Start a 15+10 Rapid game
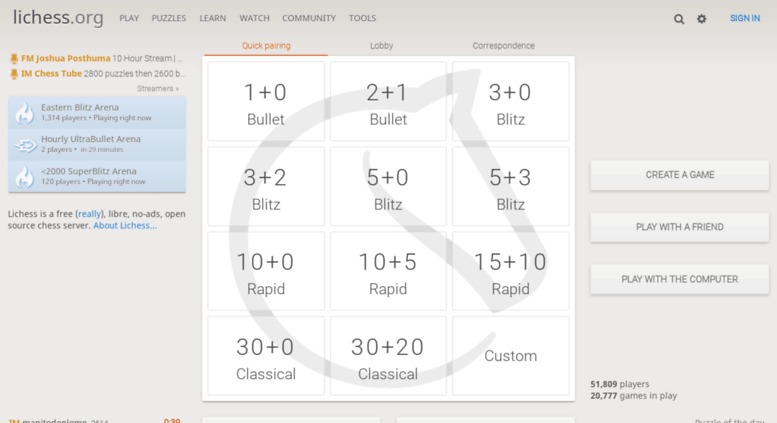Viewport: 777px width, 423px height. coord(510,271)
